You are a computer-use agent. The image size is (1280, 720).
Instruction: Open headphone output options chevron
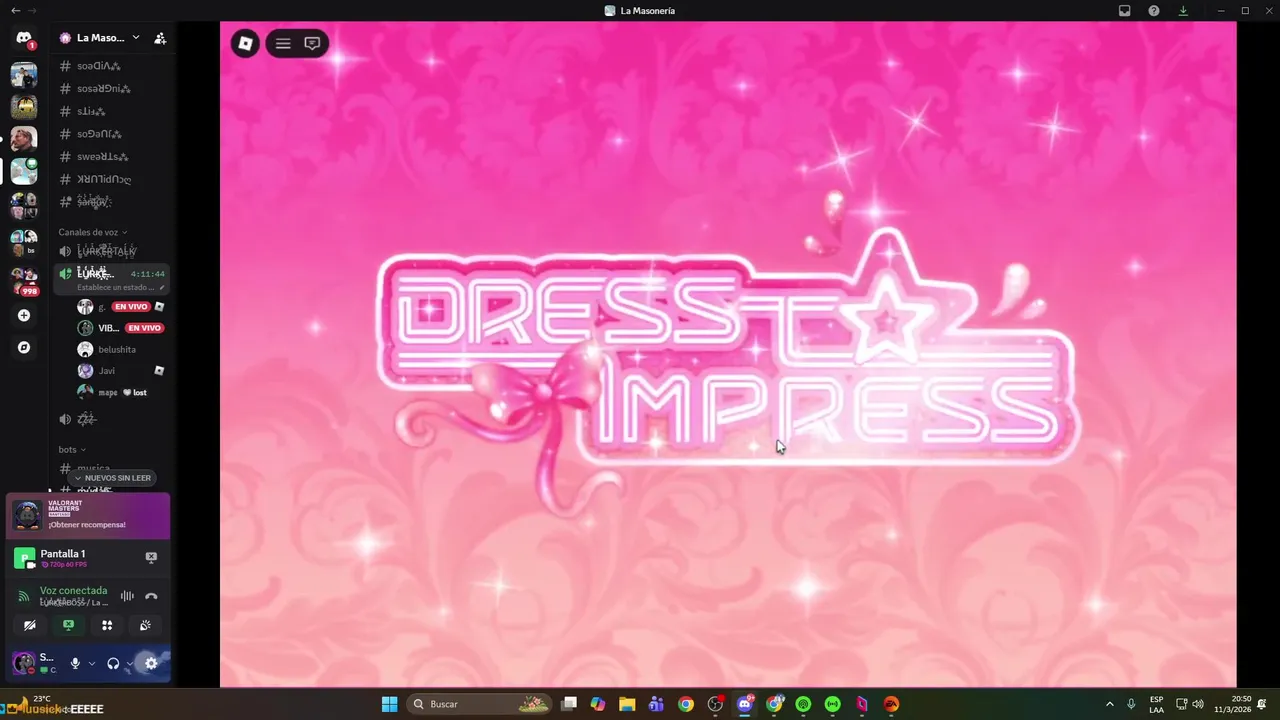point(129,663)
